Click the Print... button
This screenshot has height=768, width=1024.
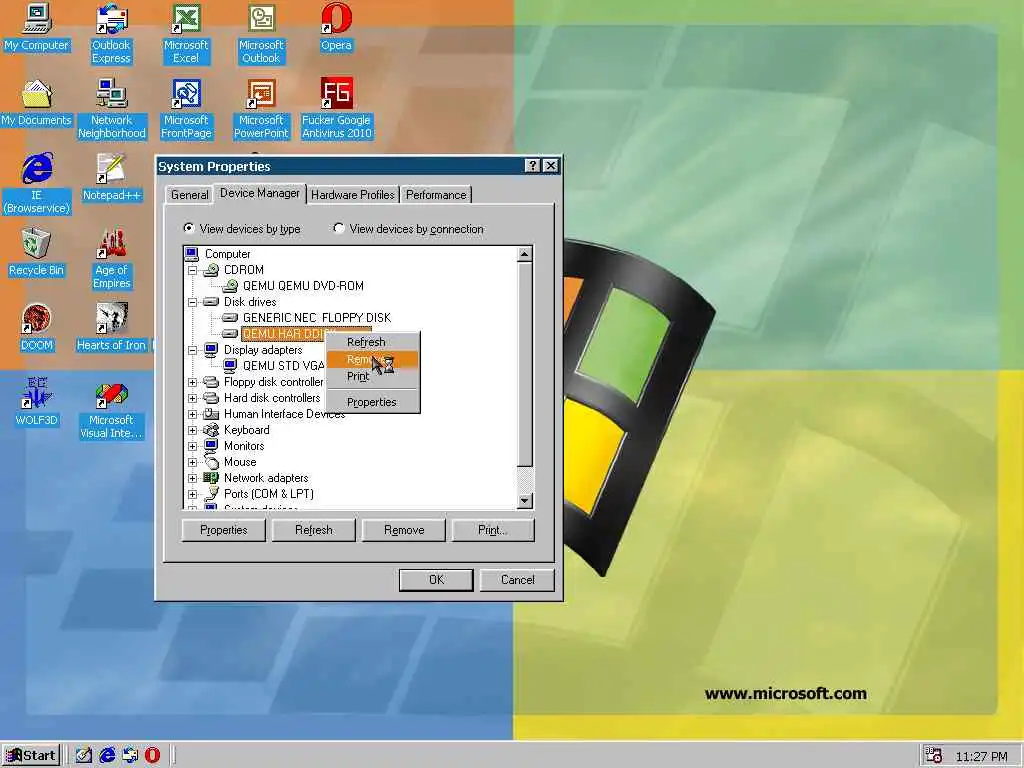click(493, 530)
